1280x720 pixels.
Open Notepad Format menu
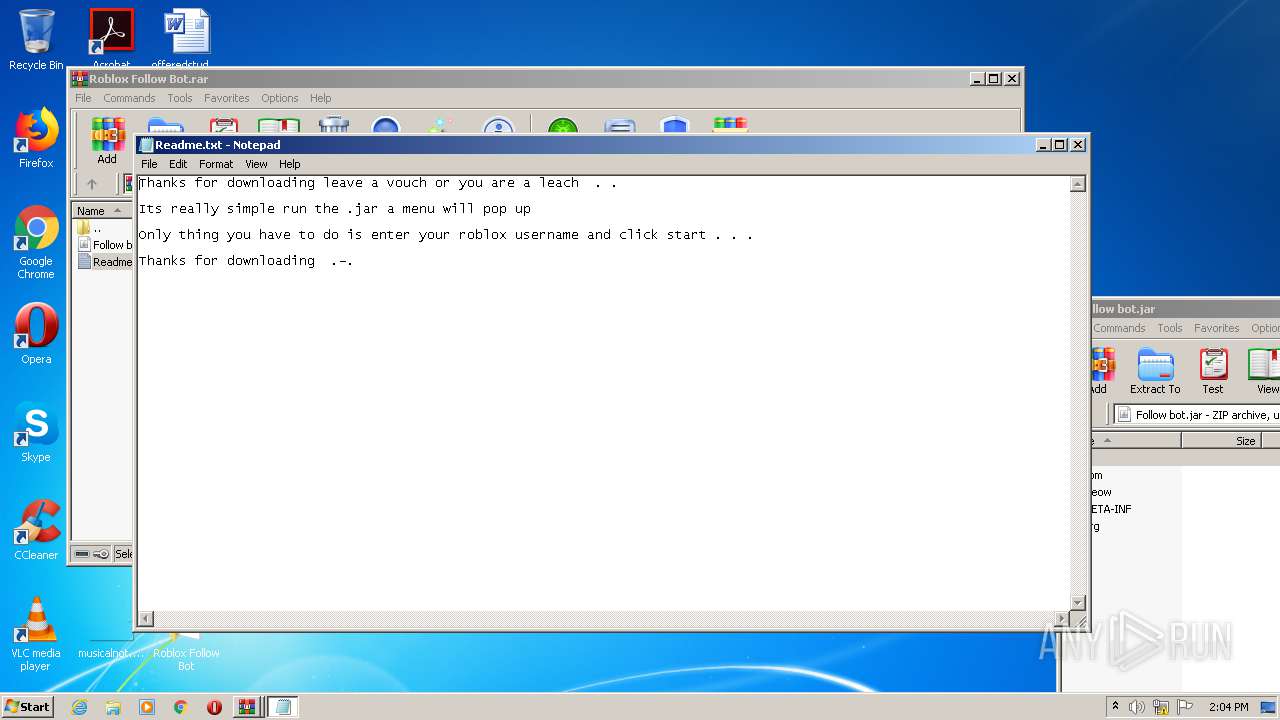pyautogui.click(x=216, y=164)
